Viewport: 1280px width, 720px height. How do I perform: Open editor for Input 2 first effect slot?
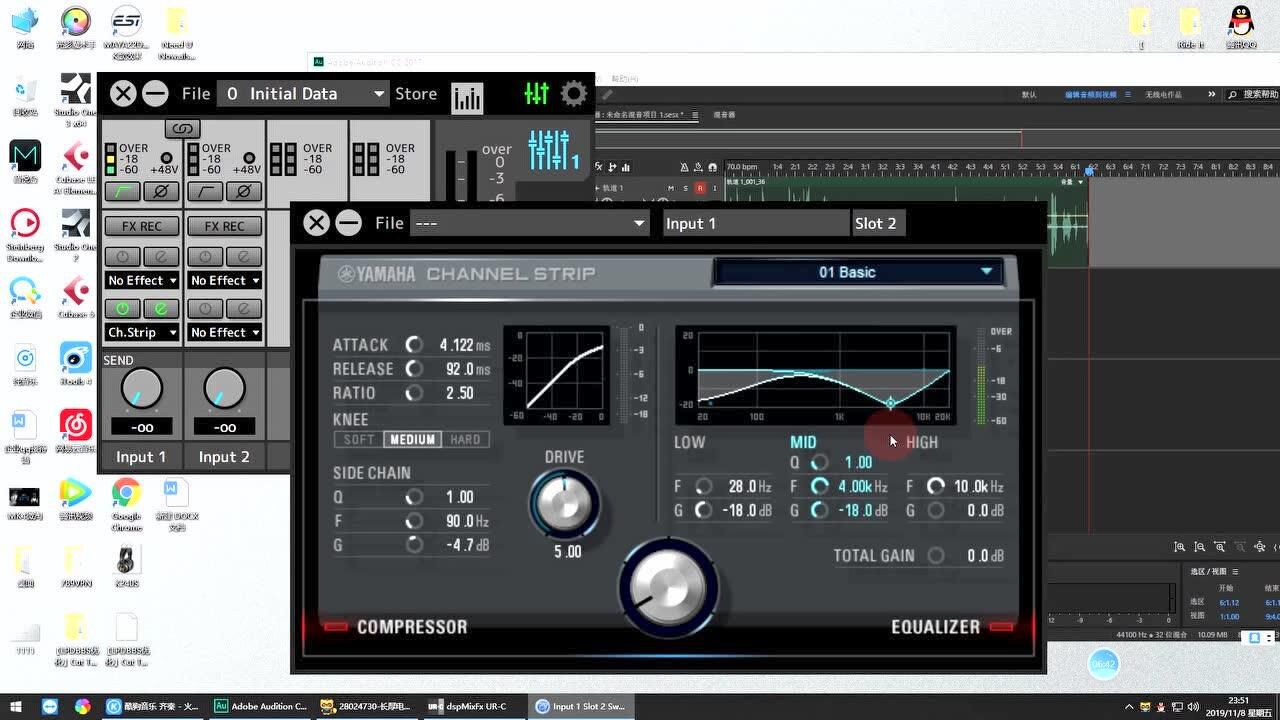coord(244,257)
